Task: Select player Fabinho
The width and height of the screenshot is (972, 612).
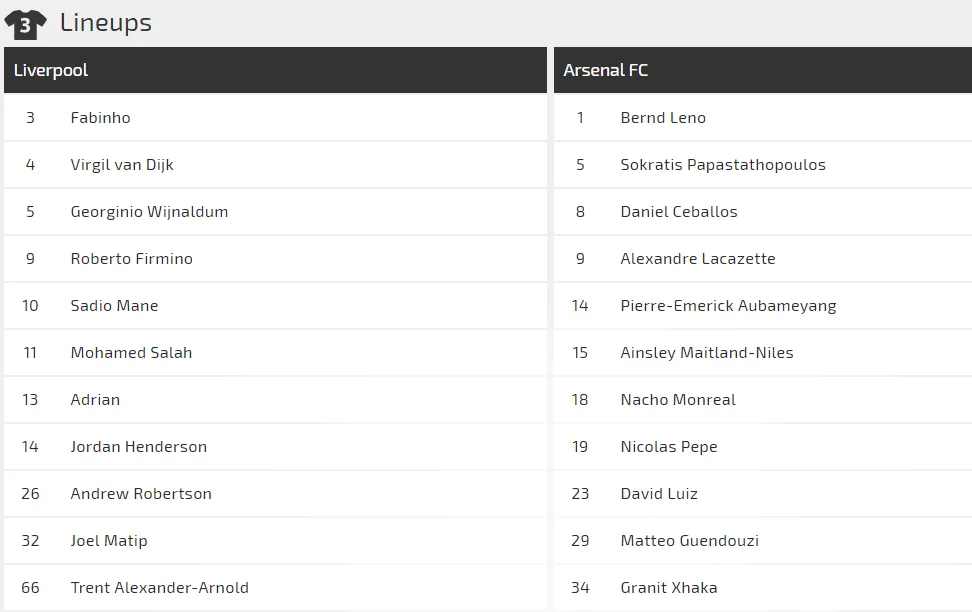Action: click(x=100, y=118)
